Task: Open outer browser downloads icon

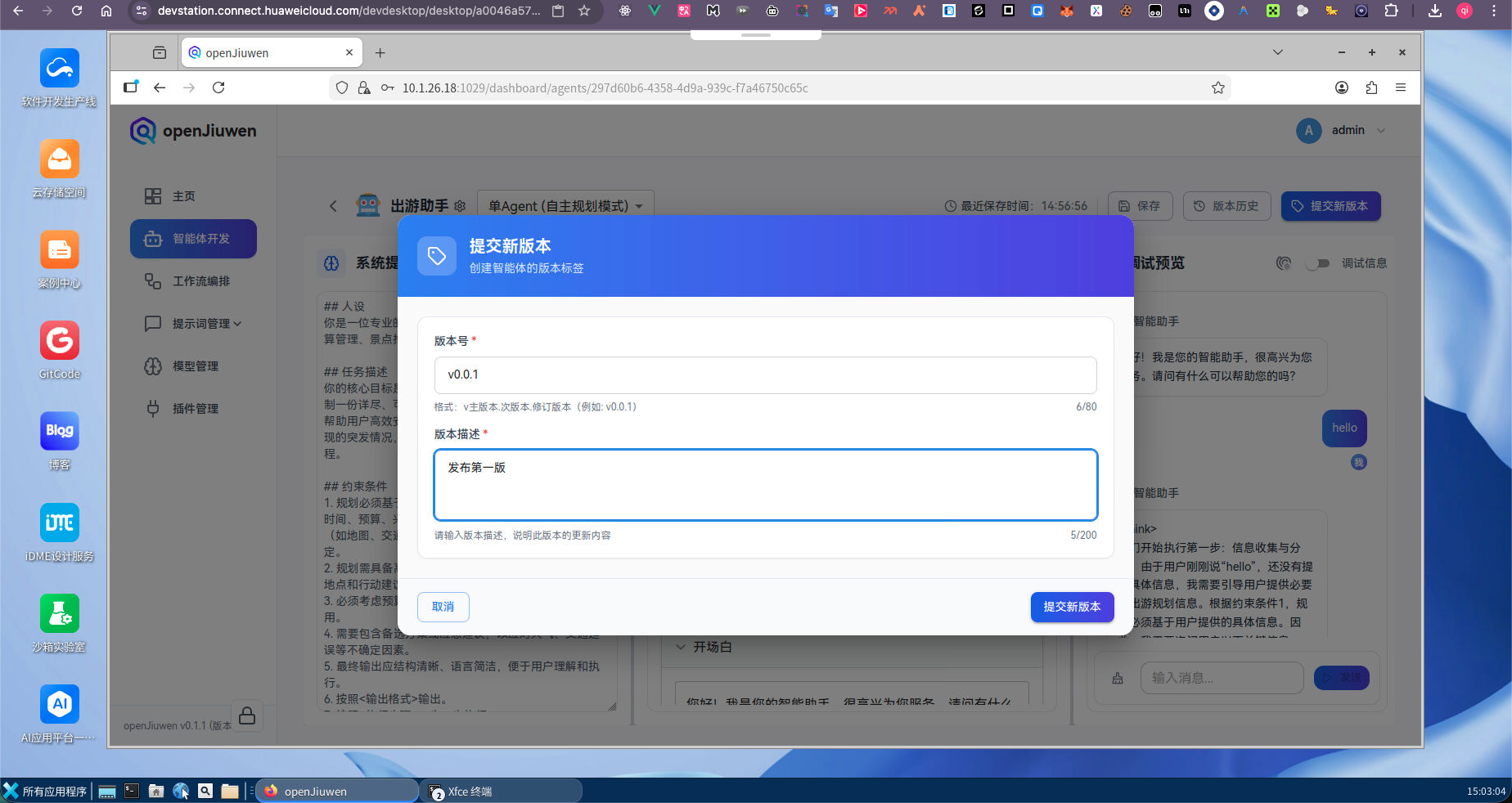Action: (1435, 11)
